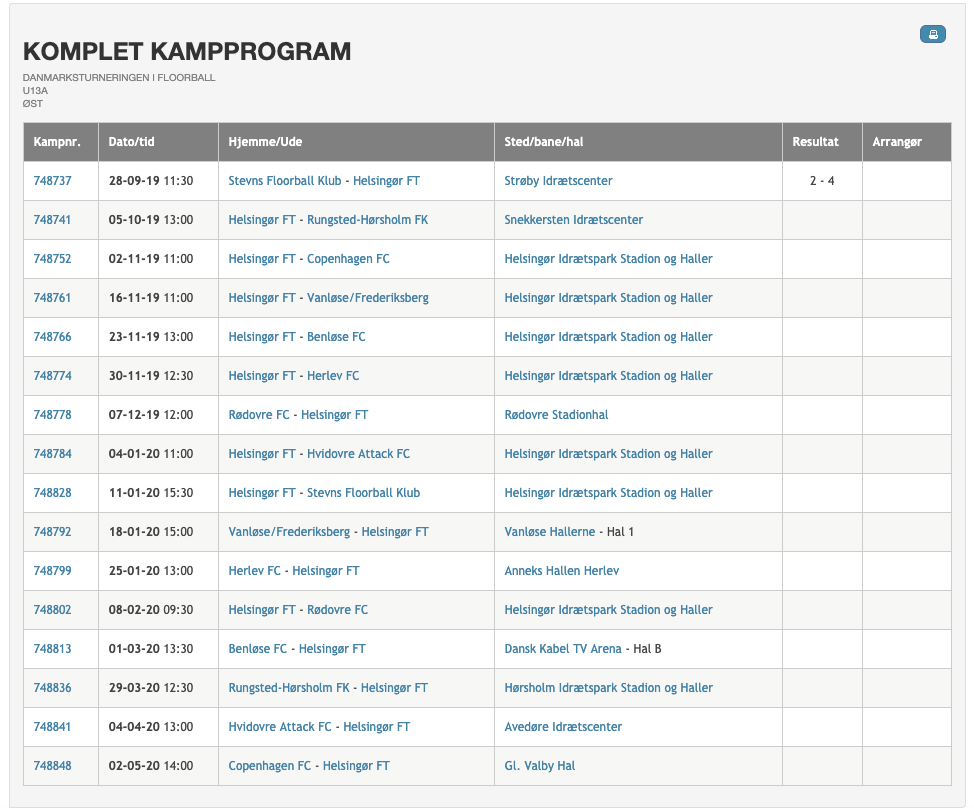
Task: Open match number 748802
Action: click(52, 610)
